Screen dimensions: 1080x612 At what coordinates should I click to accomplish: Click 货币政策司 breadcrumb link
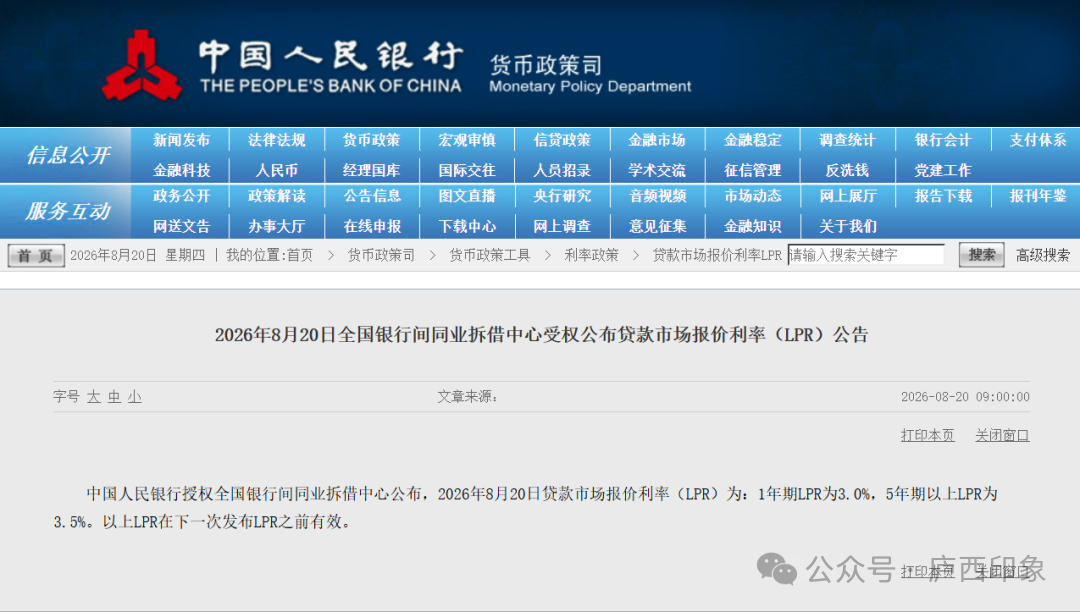pos(381,255)
